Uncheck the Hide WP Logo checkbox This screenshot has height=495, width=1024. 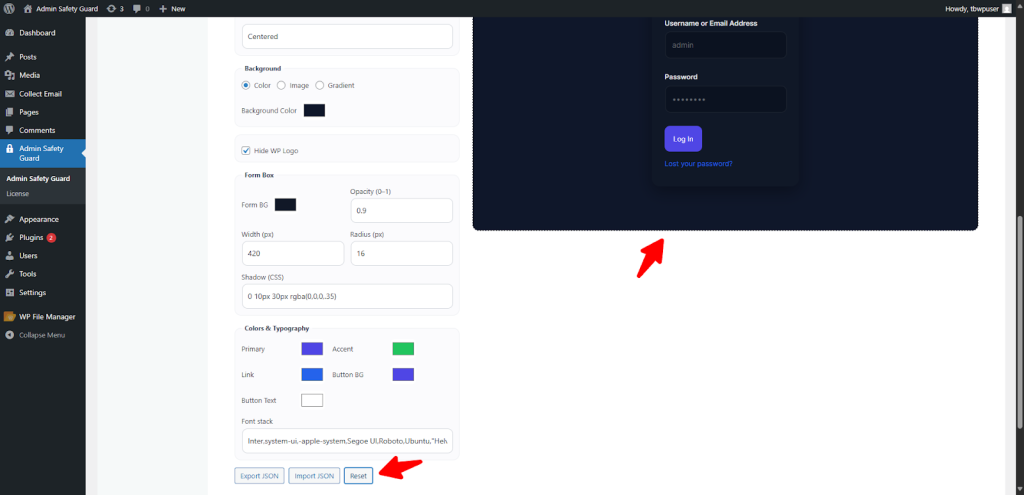246,151
